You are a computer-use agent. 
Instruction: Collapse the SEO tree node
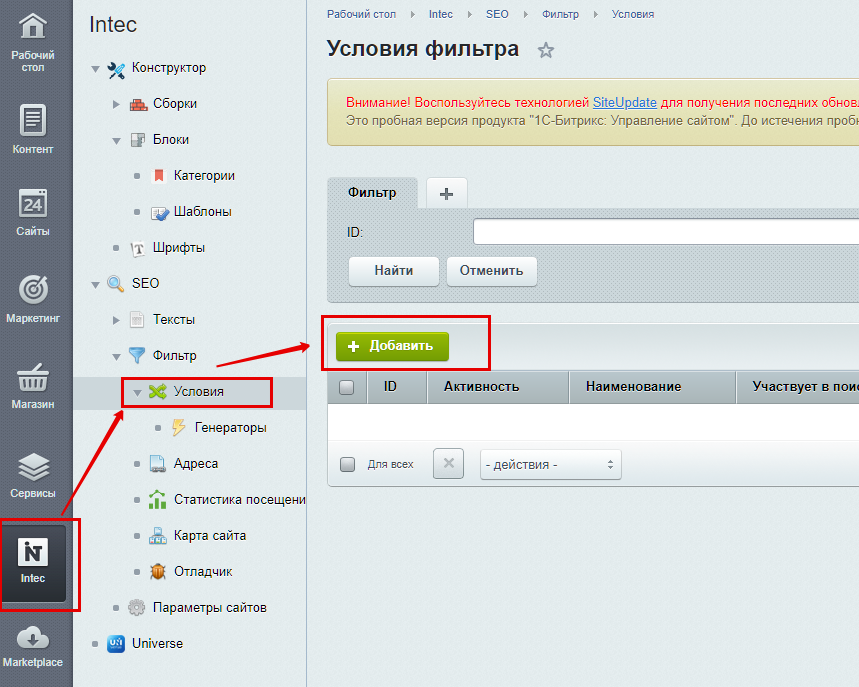(x=95, y=285)
